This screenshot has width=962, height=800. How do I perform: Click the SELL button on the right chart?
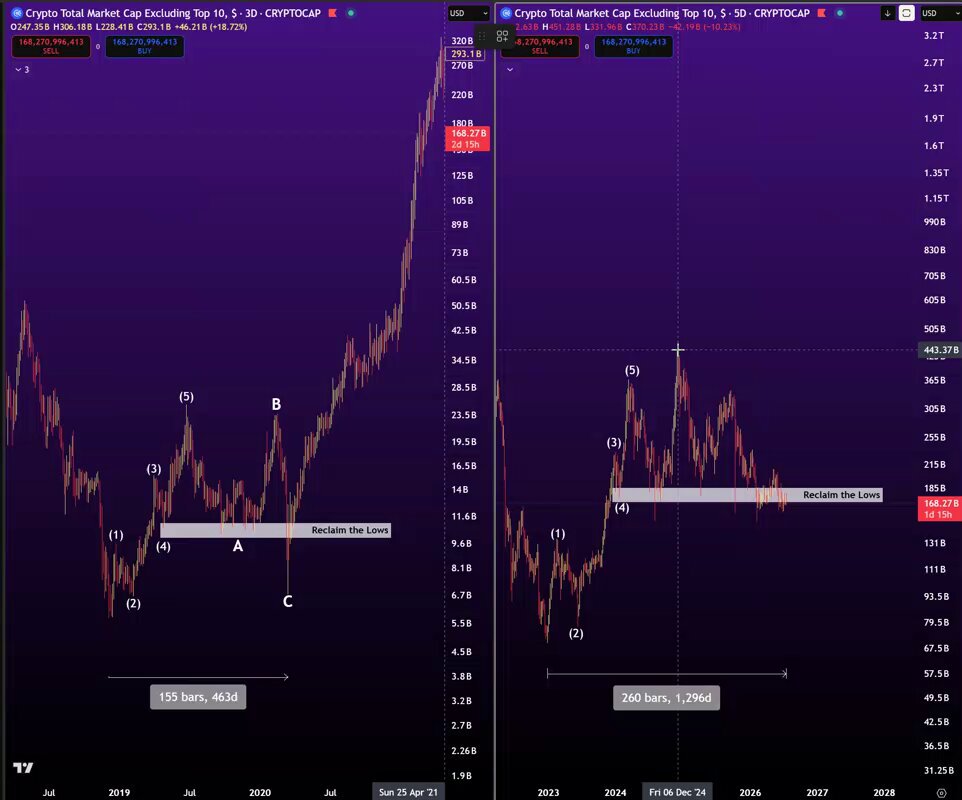[540, 46]
